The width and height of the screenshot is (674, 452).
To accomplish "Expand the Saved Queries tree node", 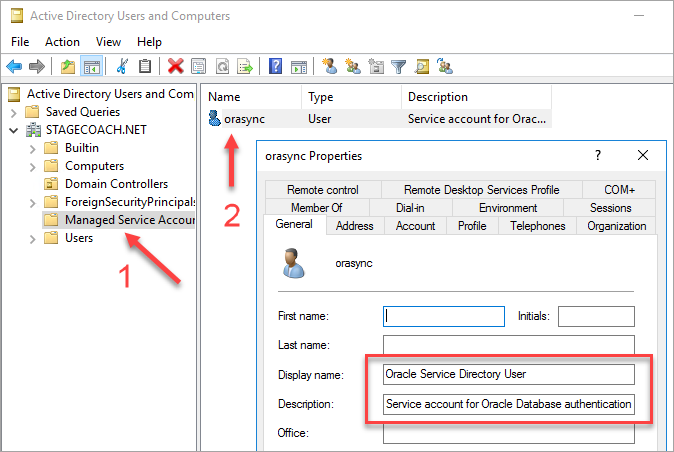I will click(12, 112).
